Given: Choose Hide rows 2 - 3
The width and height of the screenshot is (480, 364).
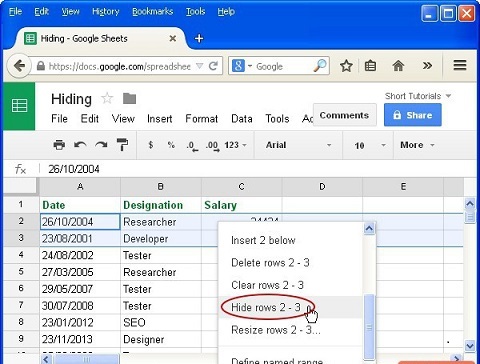Looking at the screenshot, I should (291, 307).
